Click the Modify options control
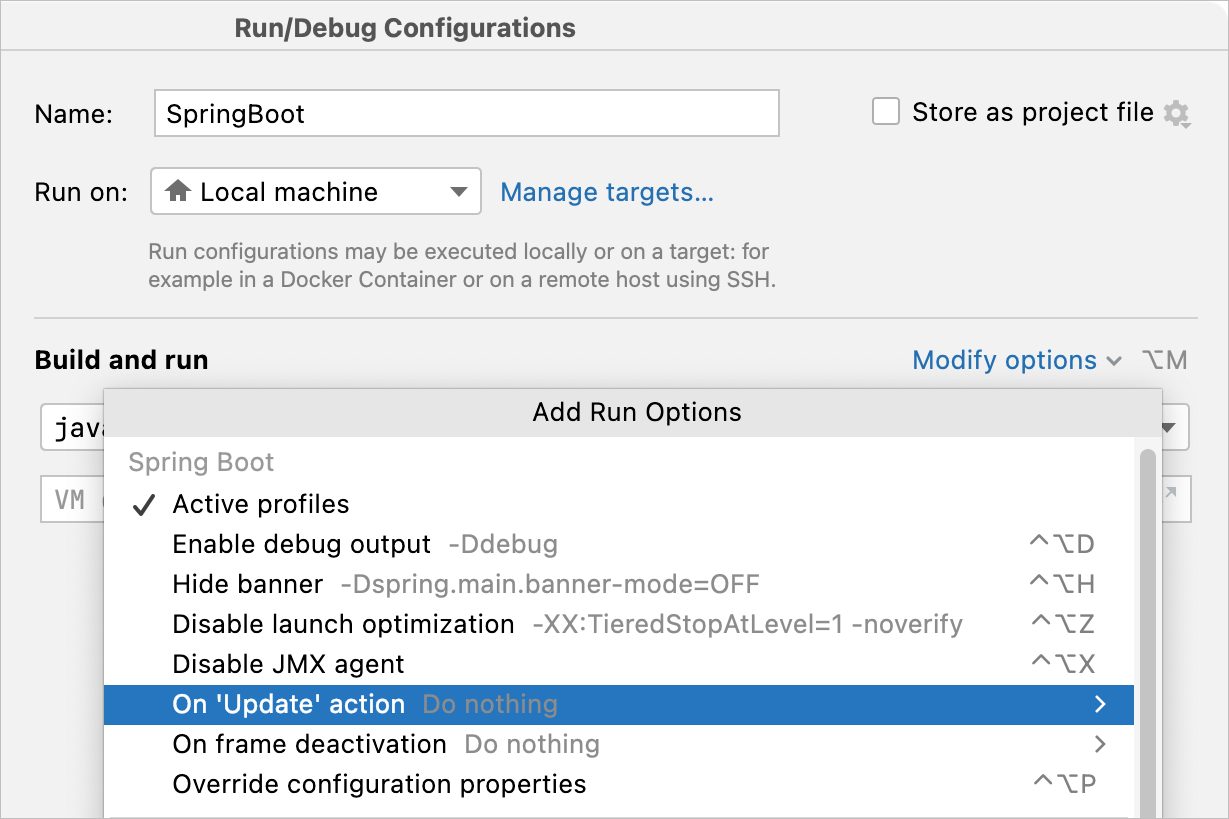The image size is (1229, 819). click(1004, 360)
